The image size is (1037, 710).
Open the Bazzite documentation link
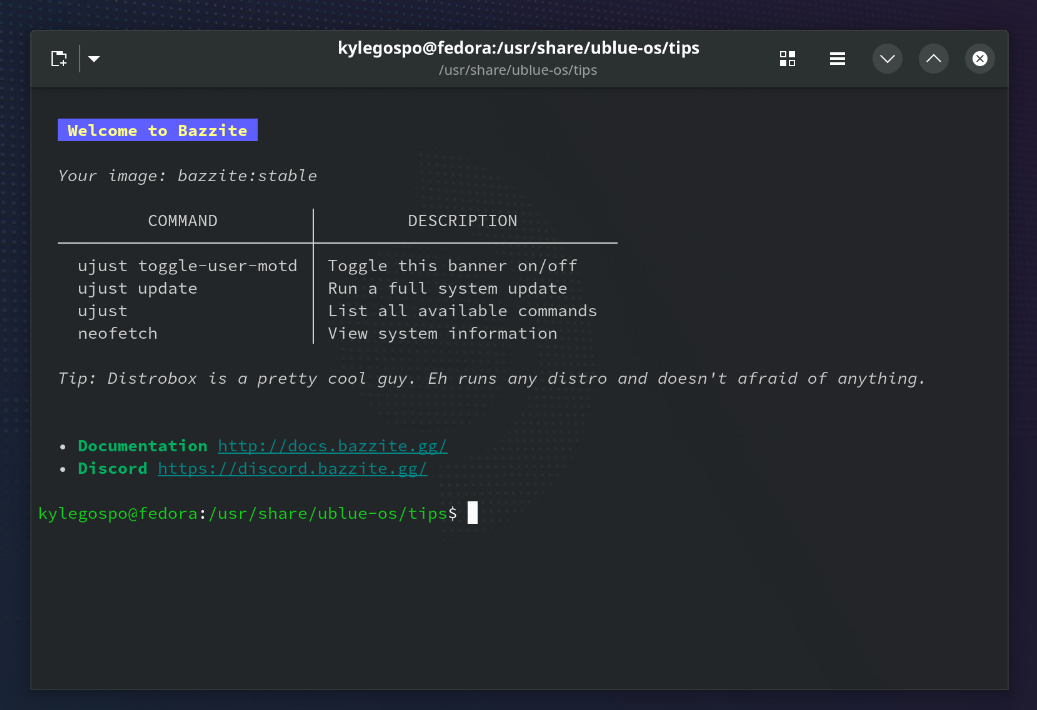(332, 446)
